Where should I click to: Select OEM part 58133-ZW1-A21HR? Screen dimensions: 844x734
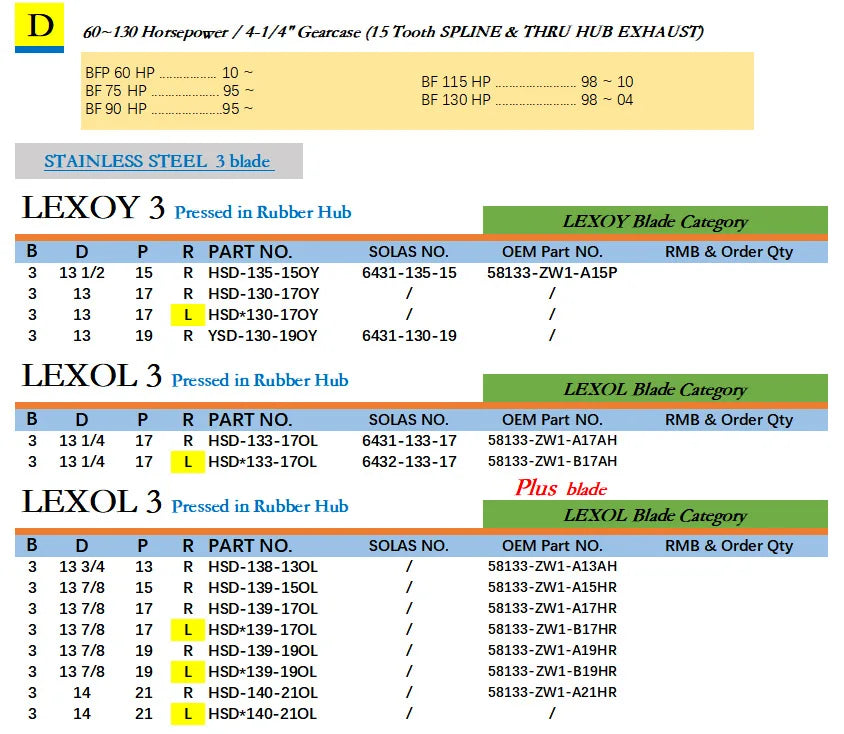[x=552, y=692]
